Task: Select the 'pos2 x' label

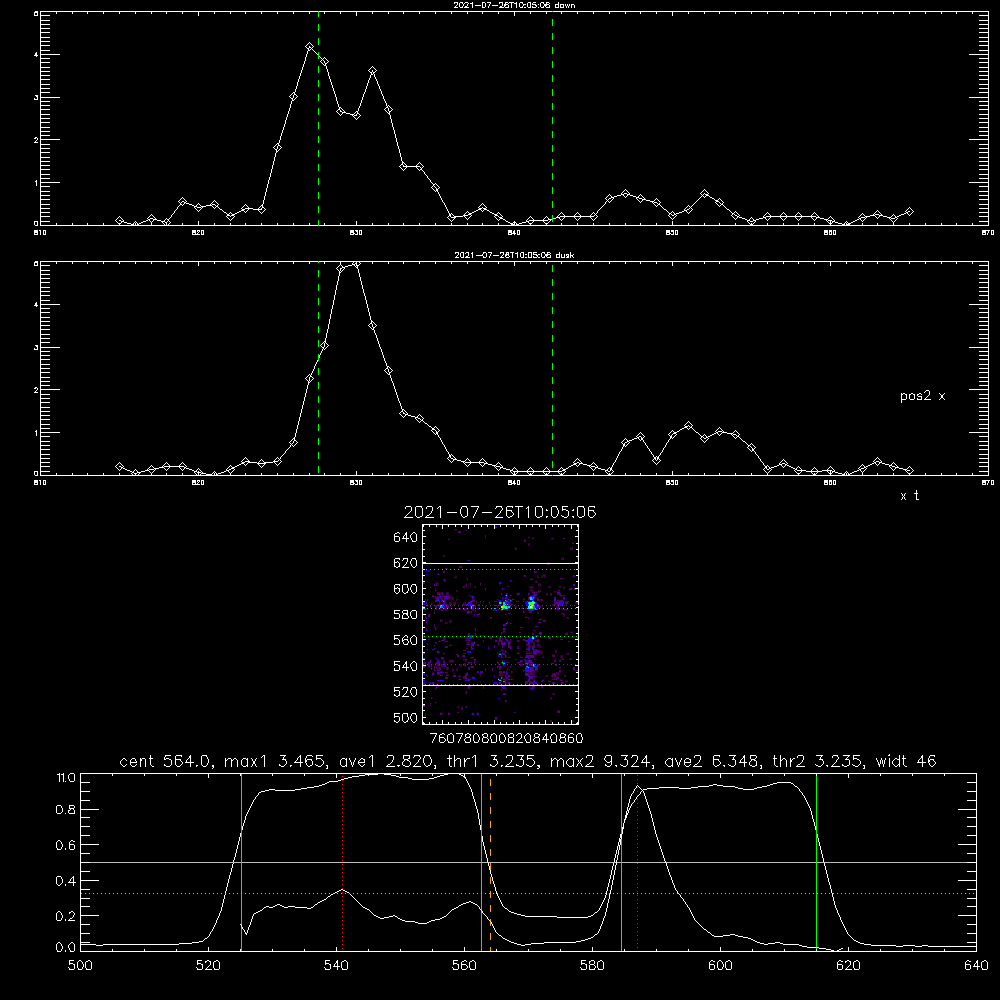Action: coord(922,396)
